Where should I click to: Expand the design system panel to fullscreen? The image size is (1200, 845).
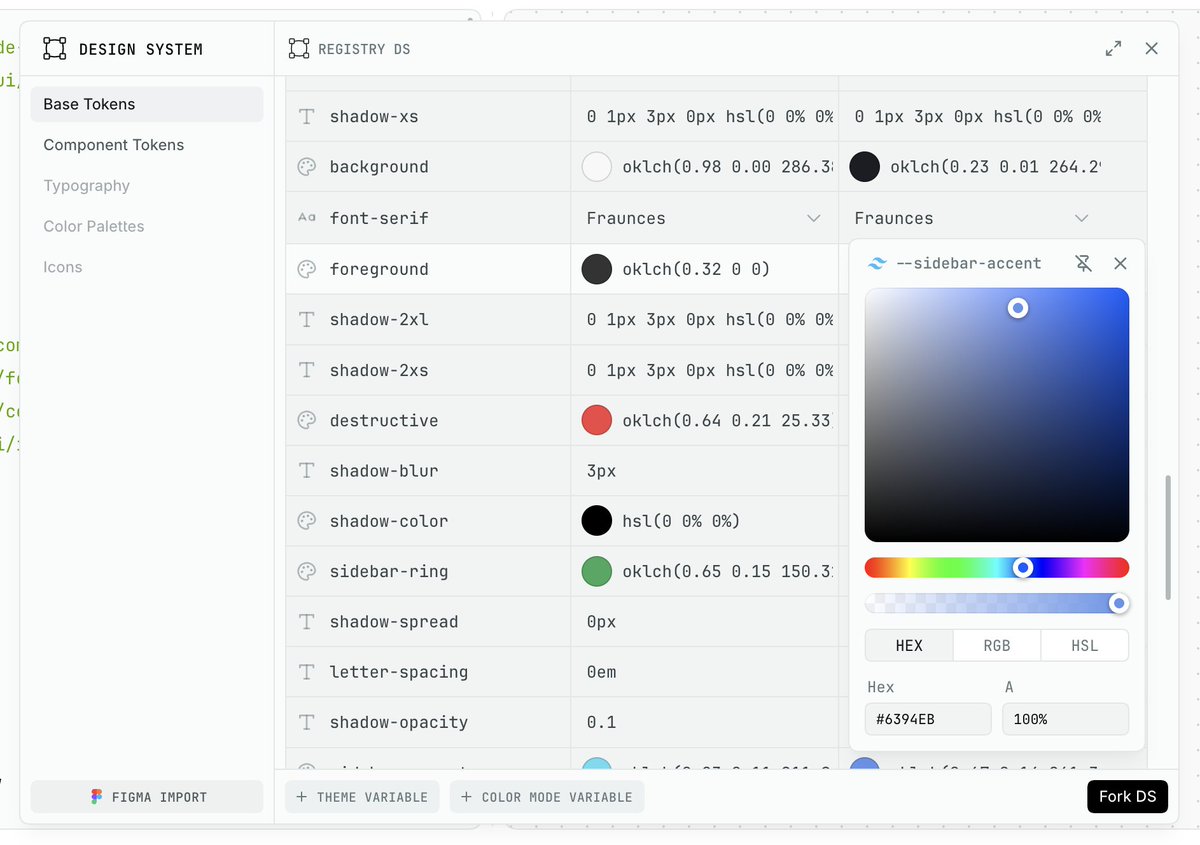(x=1113, y=48)
